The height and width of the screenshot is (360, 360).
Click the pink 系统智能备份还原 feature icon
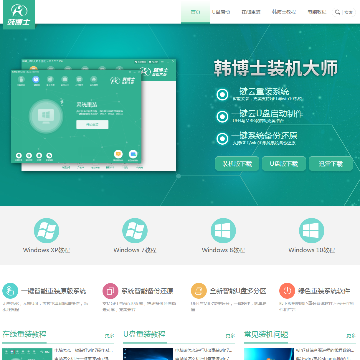pos(110,291)
